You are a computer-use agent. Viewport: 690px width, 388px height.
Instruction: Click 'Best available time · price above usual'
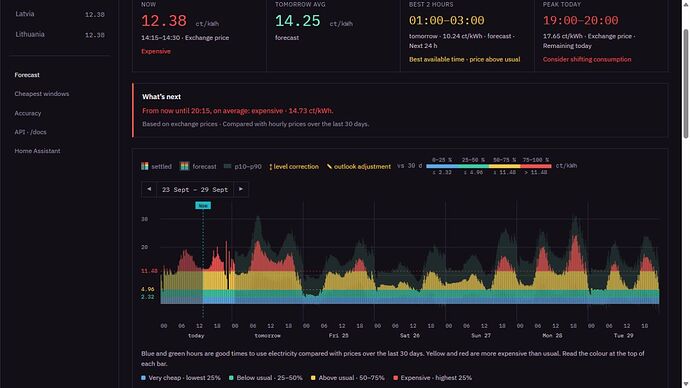pos(465,59)
